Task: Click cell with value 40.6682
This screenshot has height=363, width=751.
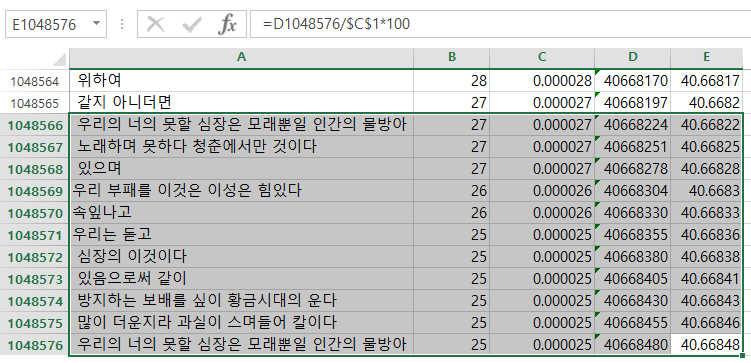Action: coord(706,102)
